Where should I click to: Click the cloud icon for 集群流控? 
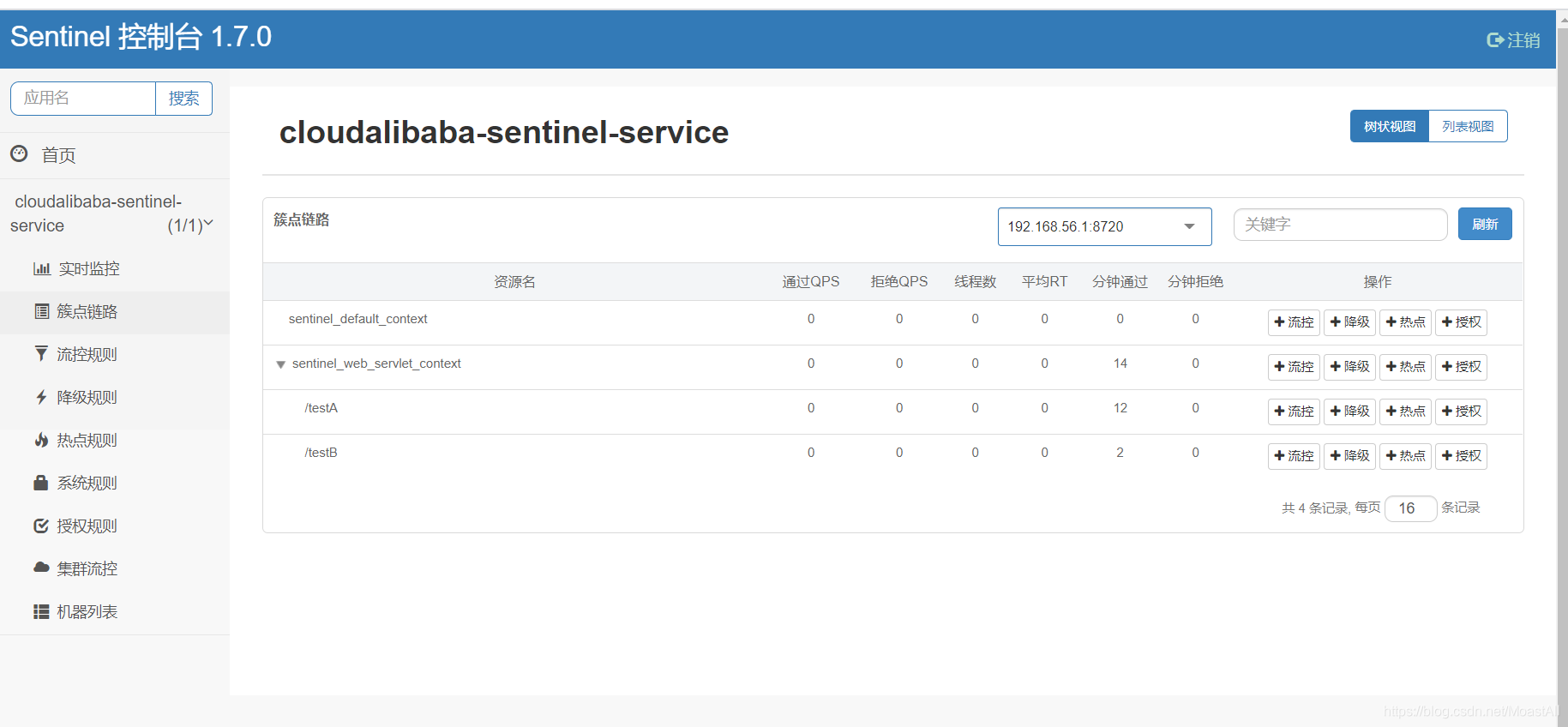point(41,568)
